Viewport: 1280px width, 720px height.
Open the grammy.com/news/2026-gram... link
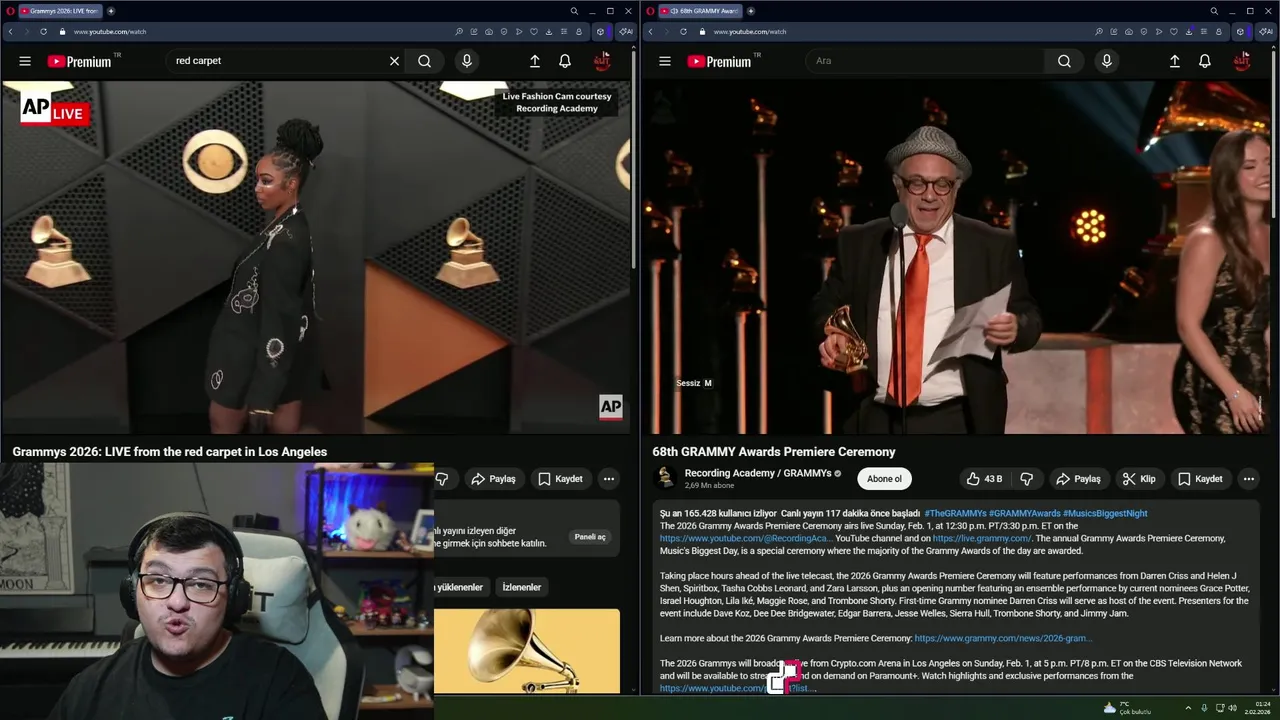pos(1003,638)
